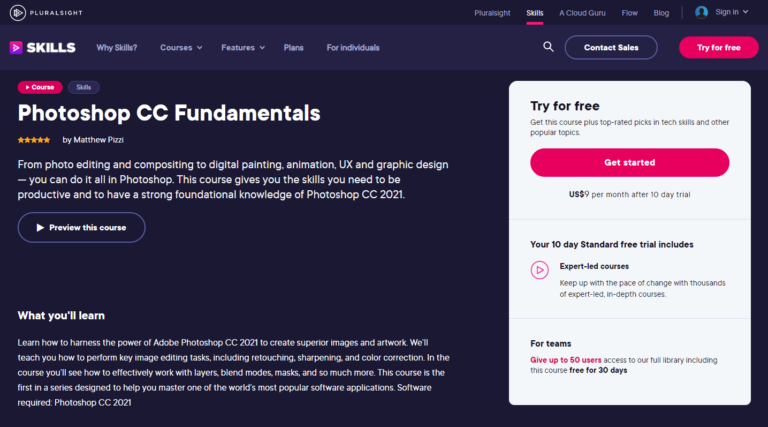Click the expert-led courses play icon
Viewport: 768px width, 427px height.
pyautogui.click(x=540, y=269)
